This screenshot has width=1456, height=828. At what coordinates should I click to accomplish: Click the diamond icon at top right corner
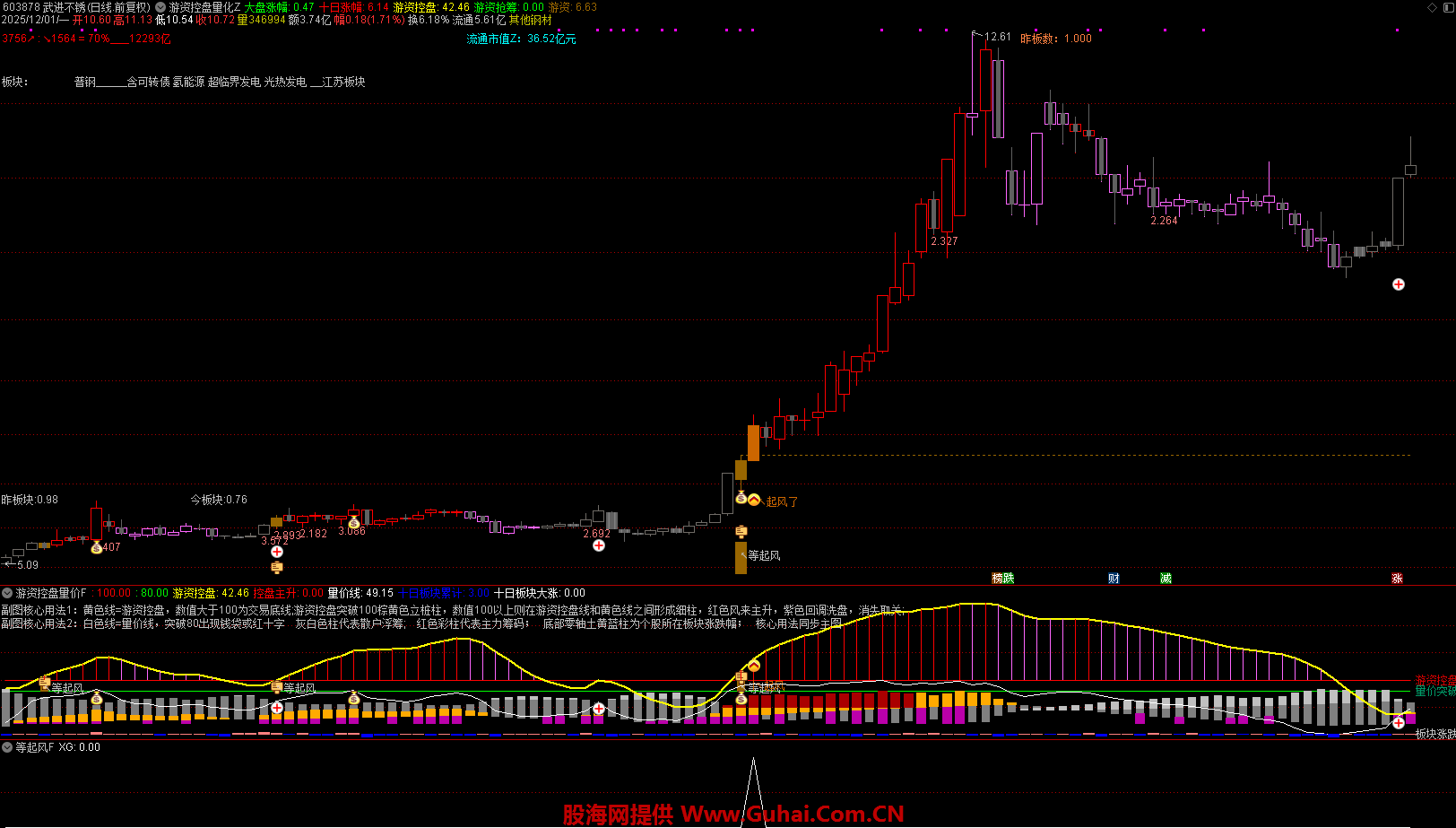[x=1432, y=7]
